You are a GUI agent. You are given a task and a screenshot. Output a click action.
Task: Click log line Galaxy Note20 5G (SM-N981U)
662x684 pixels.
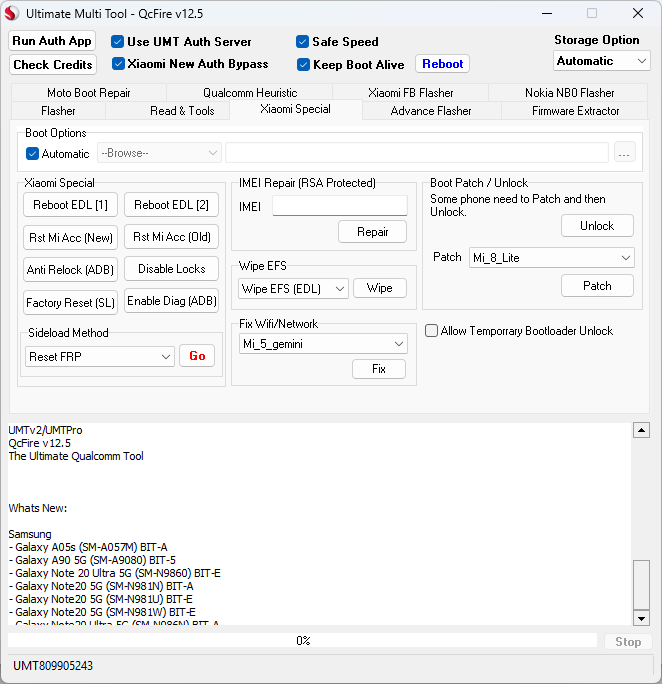[100, 599]
